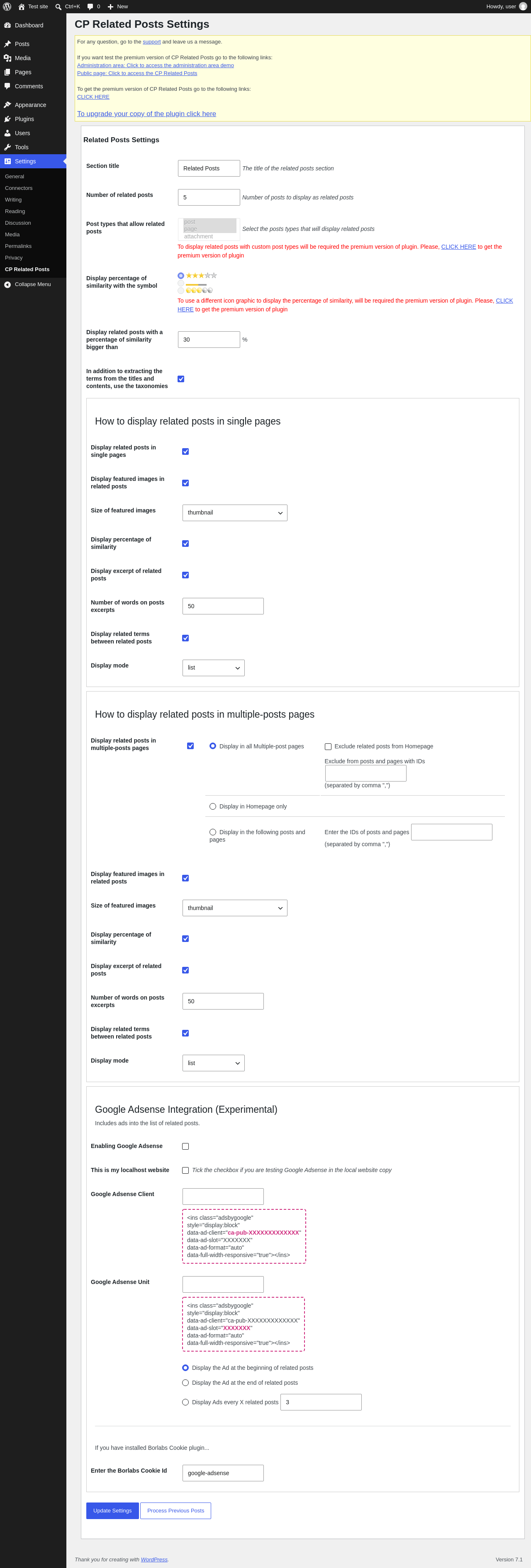Viewport: 531px width, 1568px height.
Task: Toggle the Enabling Google Adsense checkbox
Action: pos(186,1146)
